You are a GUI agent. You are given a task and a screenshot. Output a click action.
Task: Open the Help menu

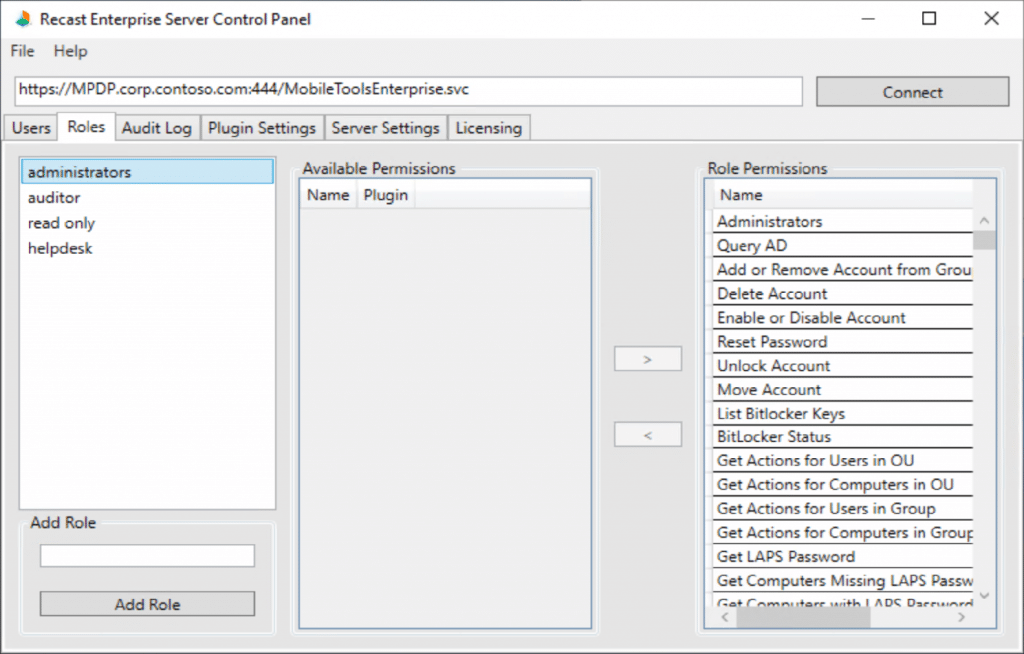pos(71,51)
